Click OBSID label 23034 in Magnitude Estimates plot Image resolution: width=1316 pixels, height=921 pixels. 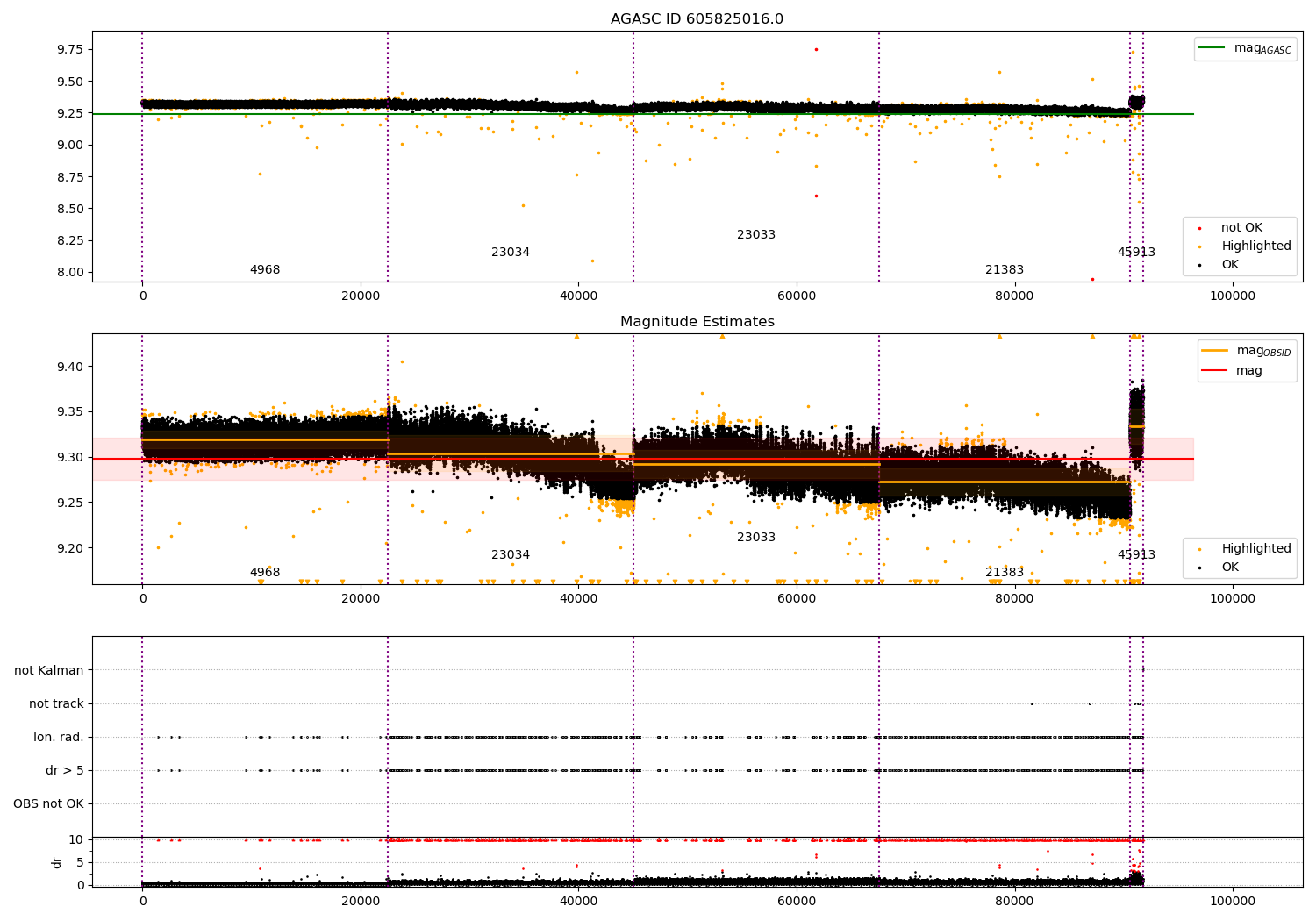(x=511, y=555)
